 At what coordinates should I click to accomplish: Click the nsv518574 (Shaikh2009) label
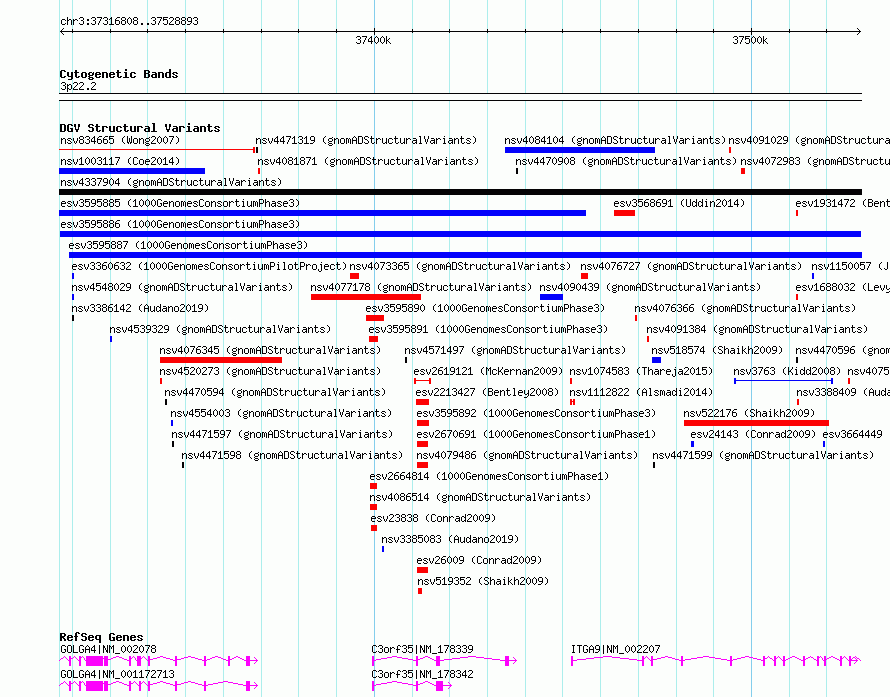pos(717,350)
